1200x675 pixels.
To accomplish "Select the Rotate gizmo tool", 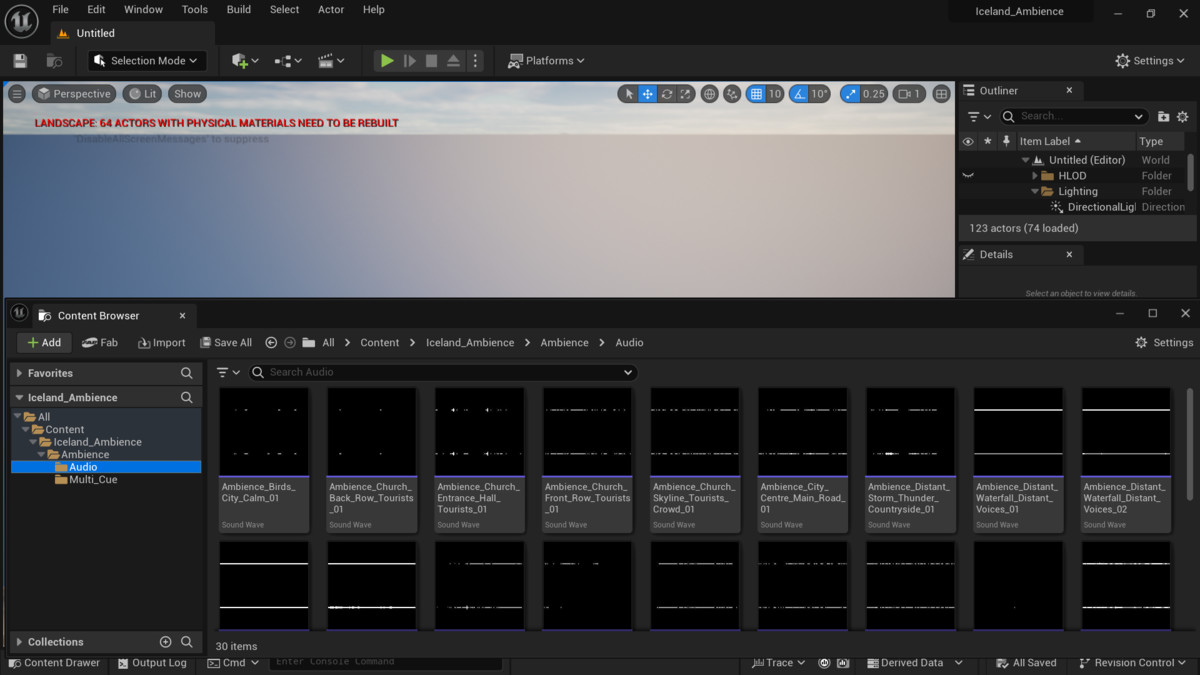I will point(667,94).
